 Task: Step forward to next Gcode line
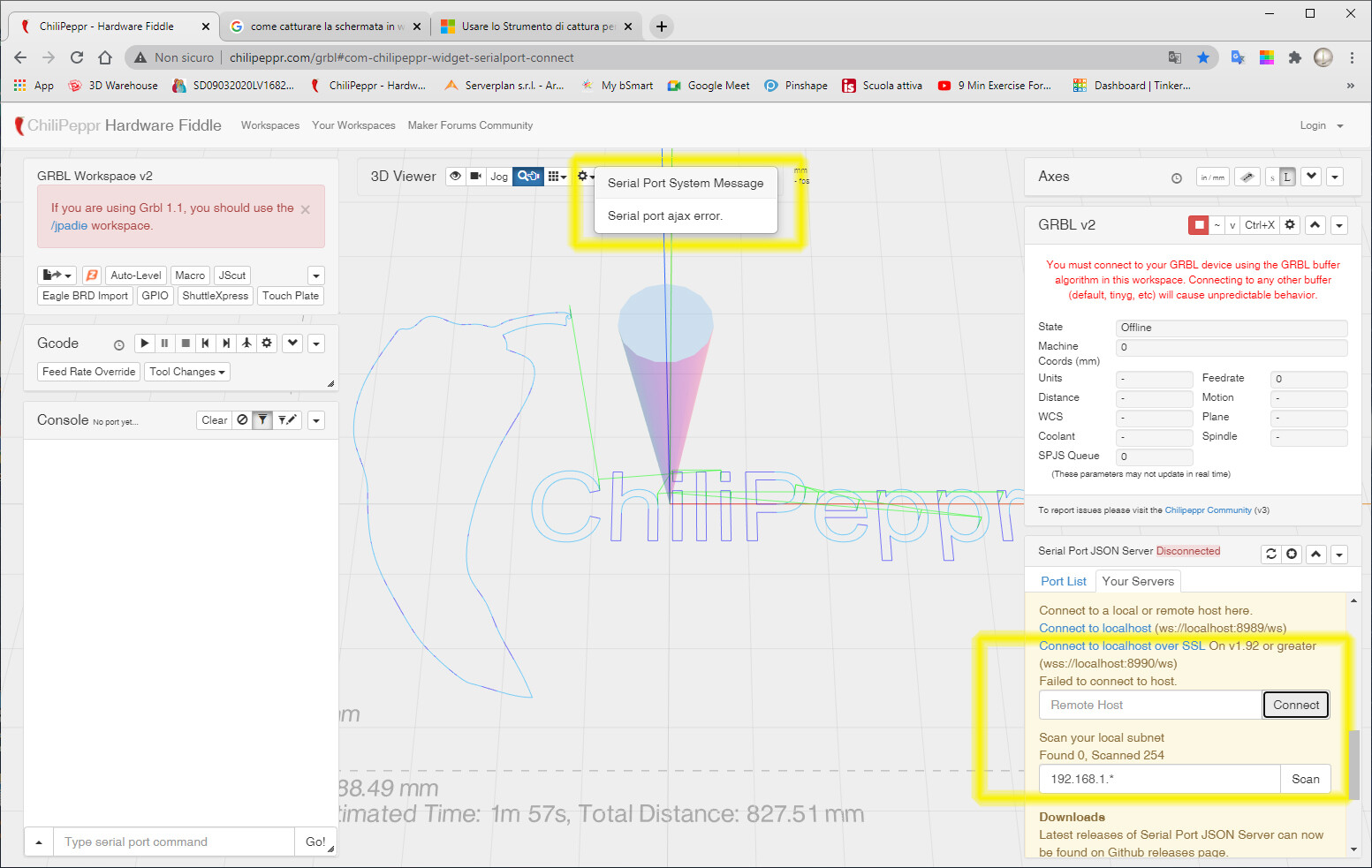pyautogui.click(x=226, y=343)
